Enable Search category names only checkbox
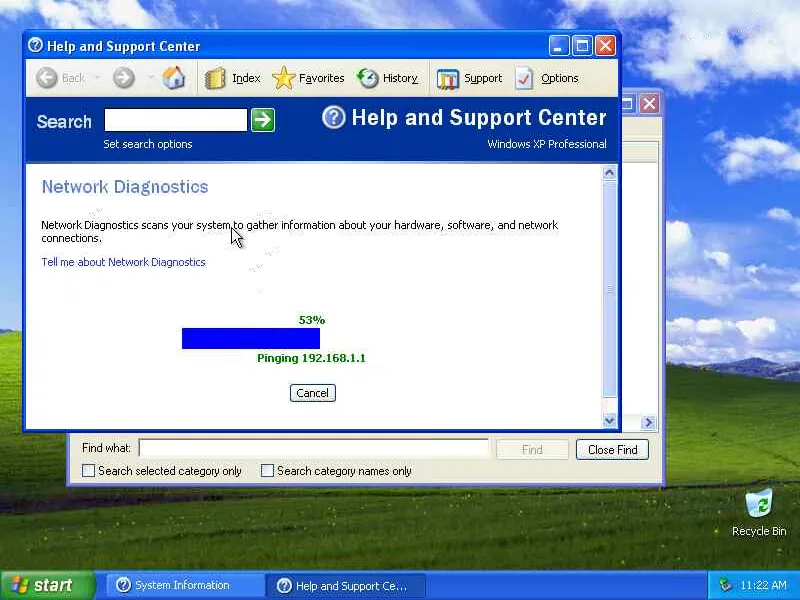This screenshot has width=800, height=600. click(267, 470)
